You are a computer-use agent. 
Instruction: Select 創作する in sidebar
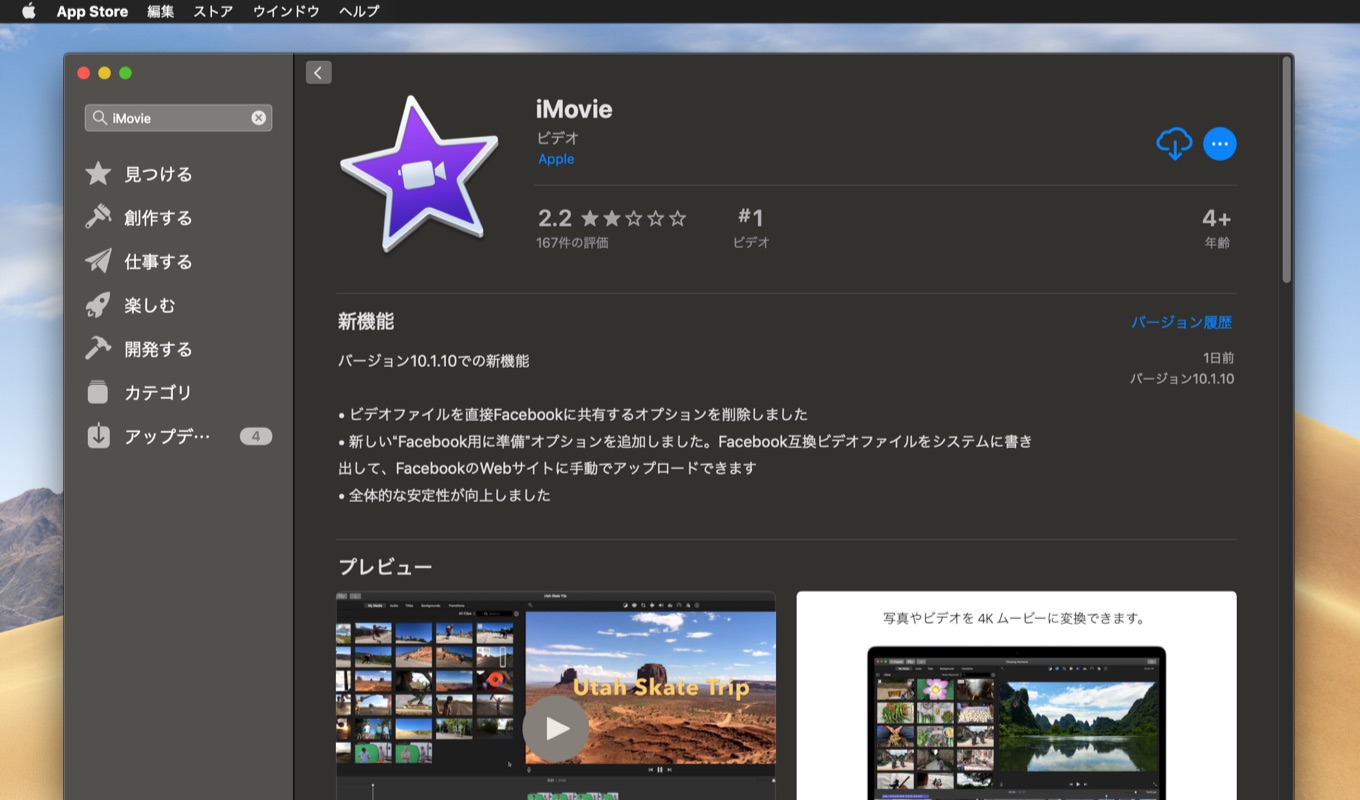click(158, 218)
